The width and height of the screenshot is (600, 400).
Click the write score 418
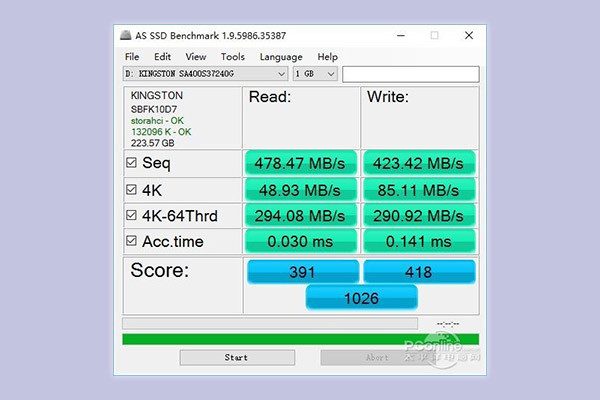pos(419,272)
